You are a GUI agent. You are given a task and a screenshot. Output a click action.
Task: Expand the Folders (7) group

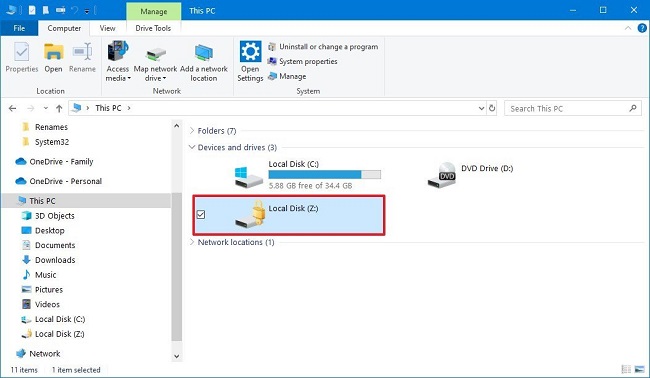click(192, 131)
